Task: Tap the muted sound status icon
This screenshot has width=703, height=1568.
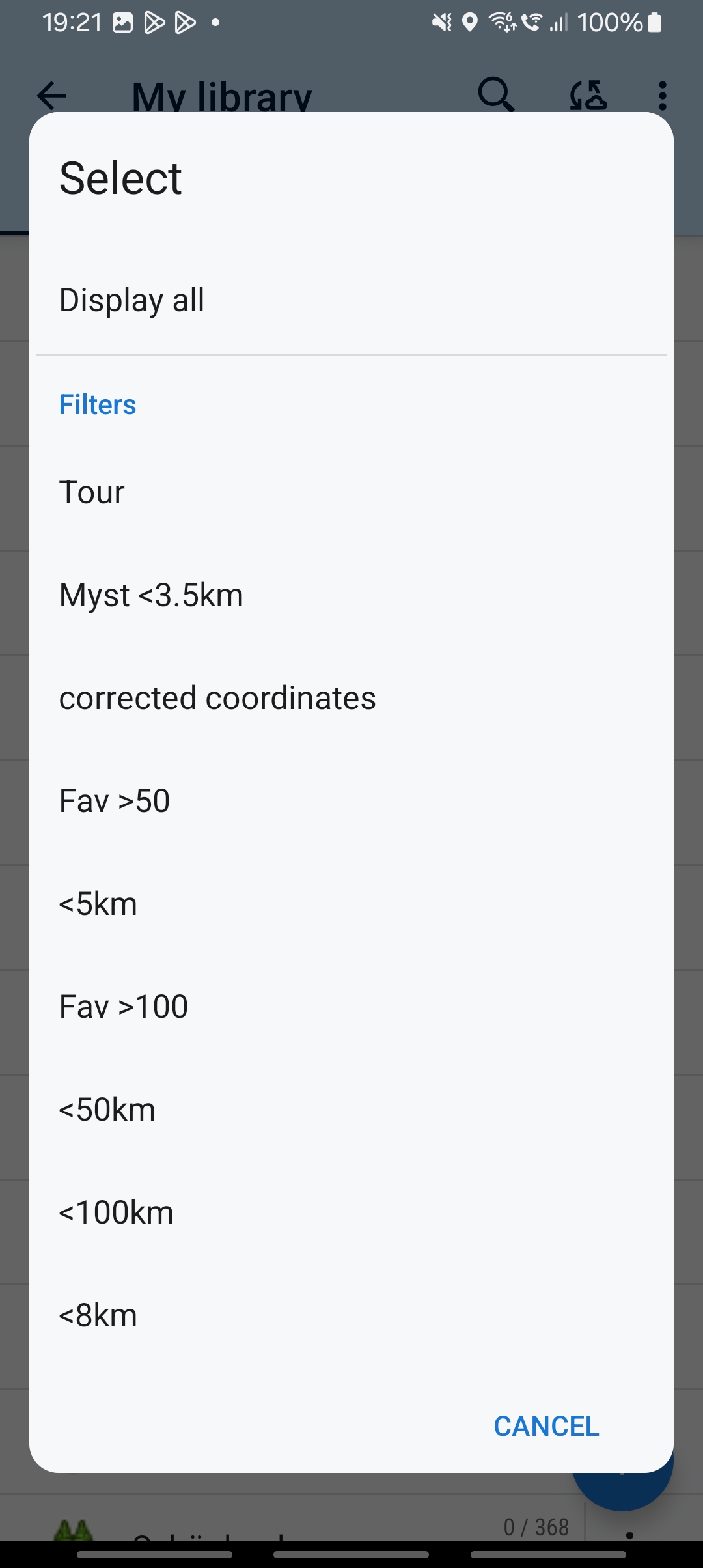Action: pos(442,23)
